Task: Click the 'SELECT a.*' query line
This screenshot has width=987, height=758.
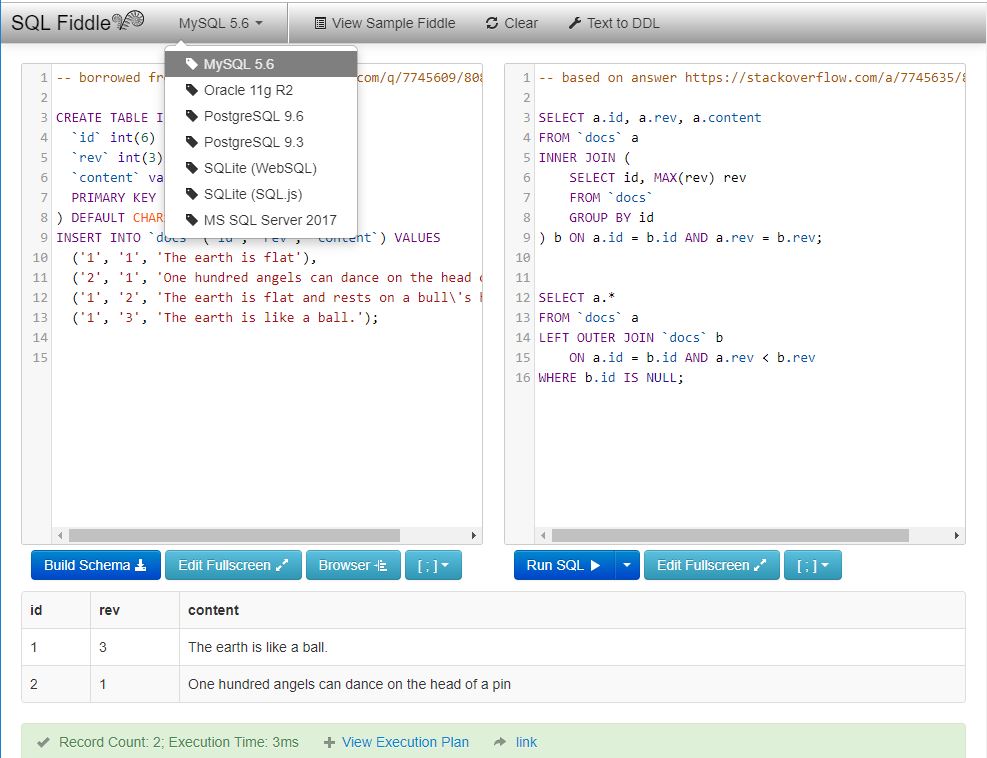Action: pos(577,297)
